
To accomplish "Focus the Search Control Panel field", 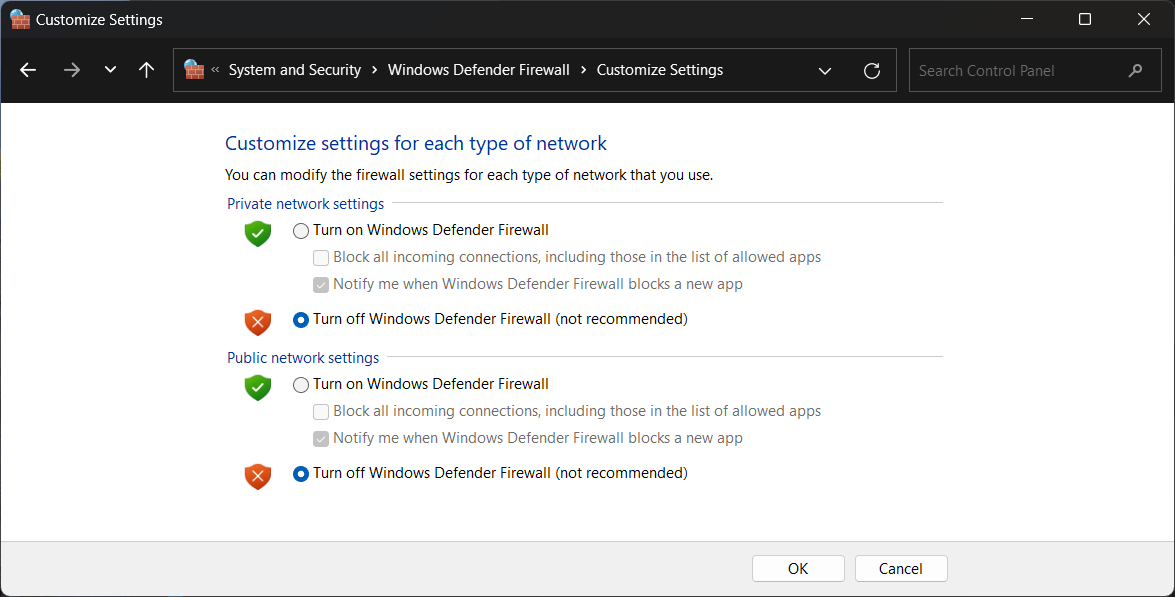I will (1035, 70).
